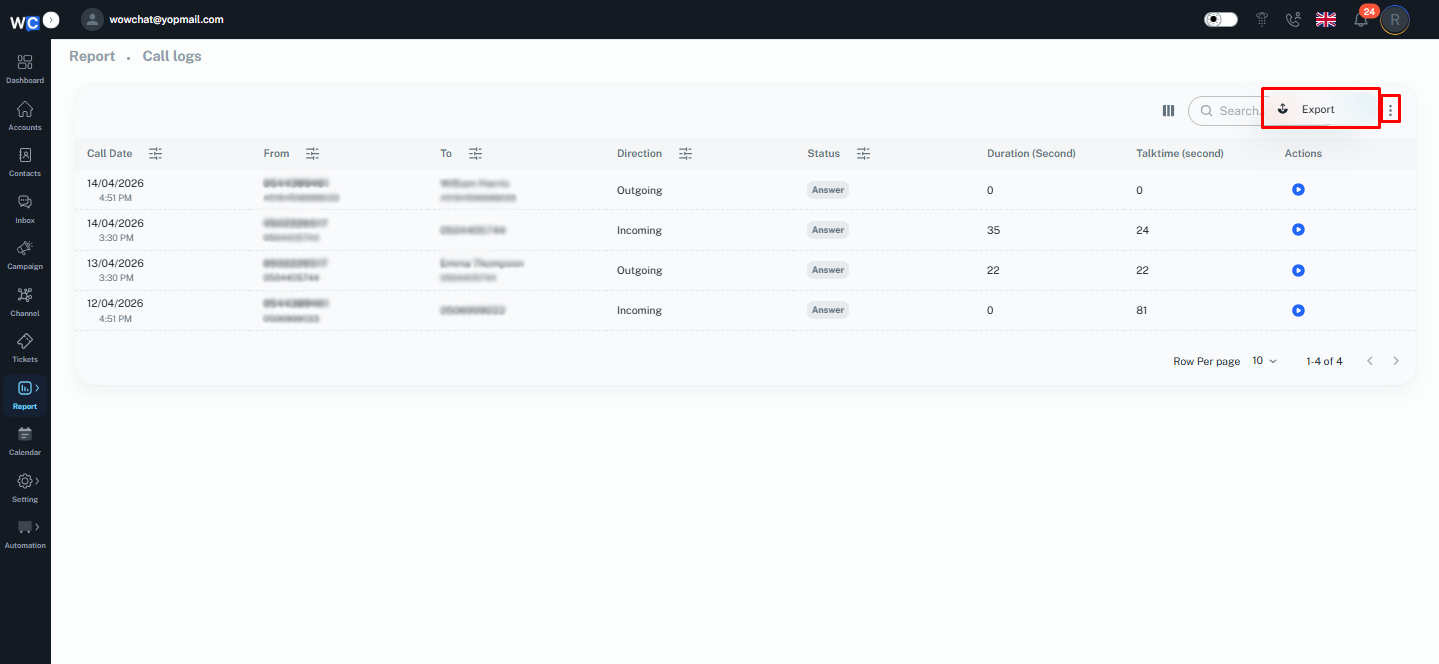1439x664 pixels.
Task: Open the UK flag language selector
Action: (1326, 19)
